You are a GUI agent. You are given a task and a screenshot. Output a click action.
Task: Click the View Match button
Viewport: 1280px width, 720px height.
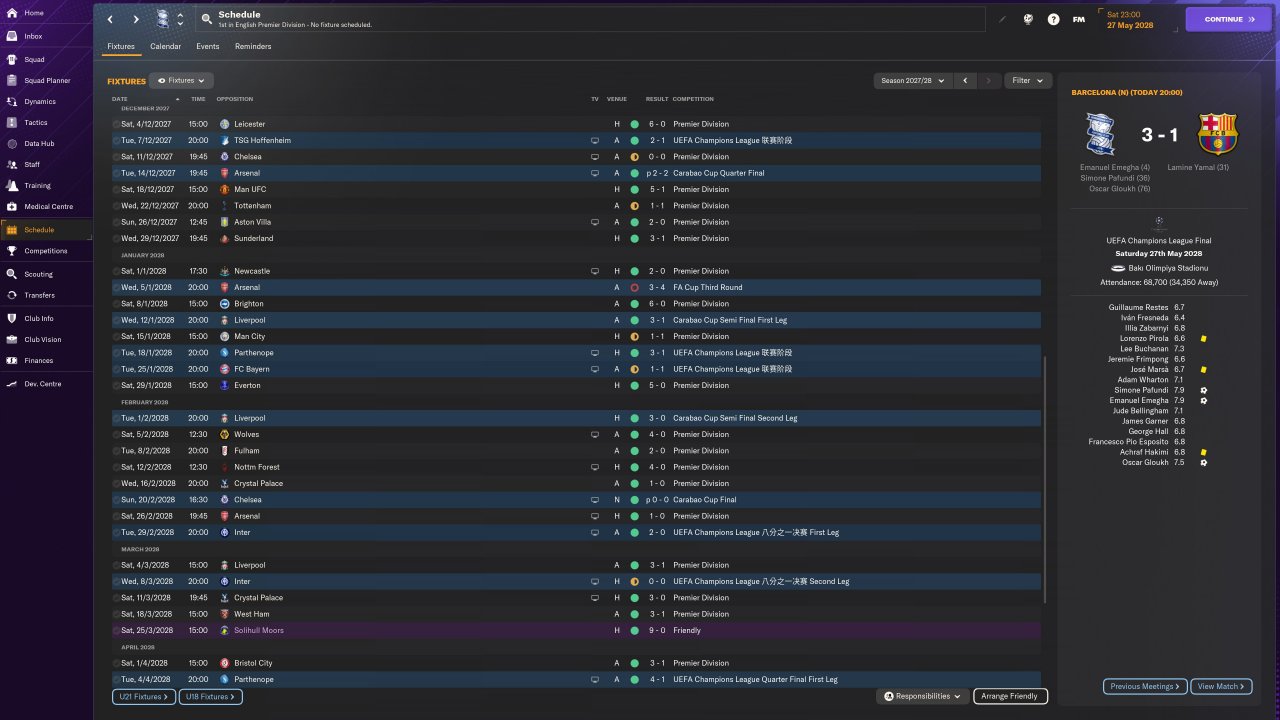click(1222, 686)
